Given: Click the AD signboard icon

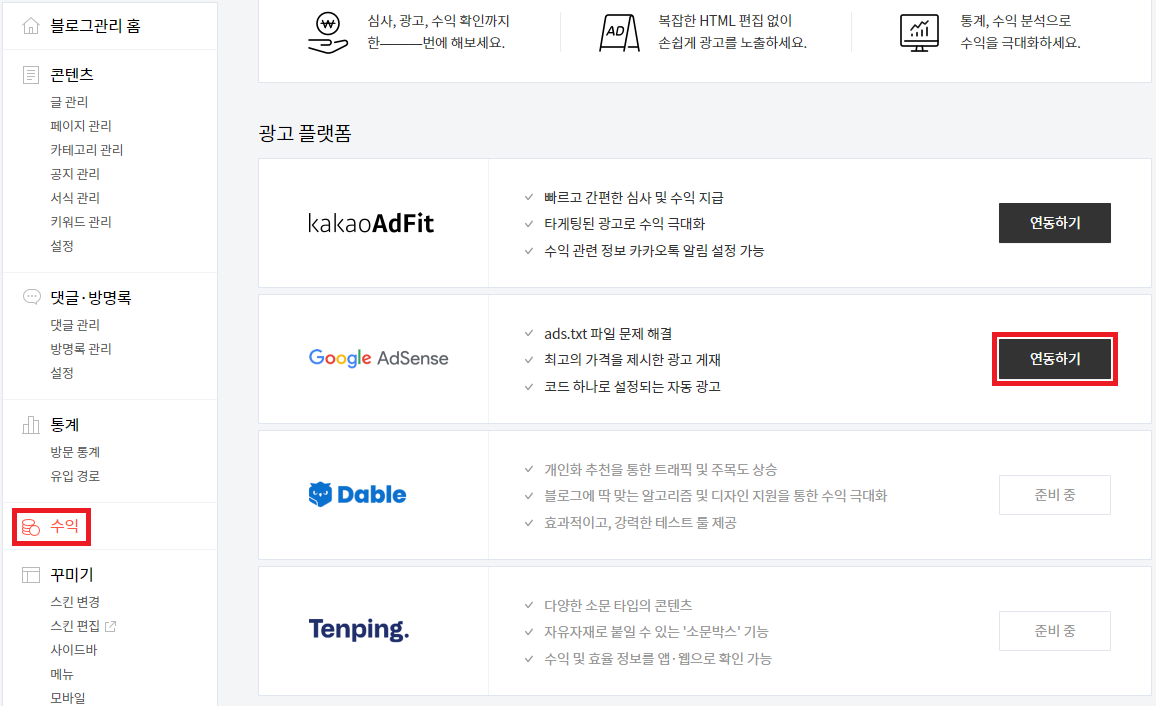Looking at the screenshot, I should [619, 33].
